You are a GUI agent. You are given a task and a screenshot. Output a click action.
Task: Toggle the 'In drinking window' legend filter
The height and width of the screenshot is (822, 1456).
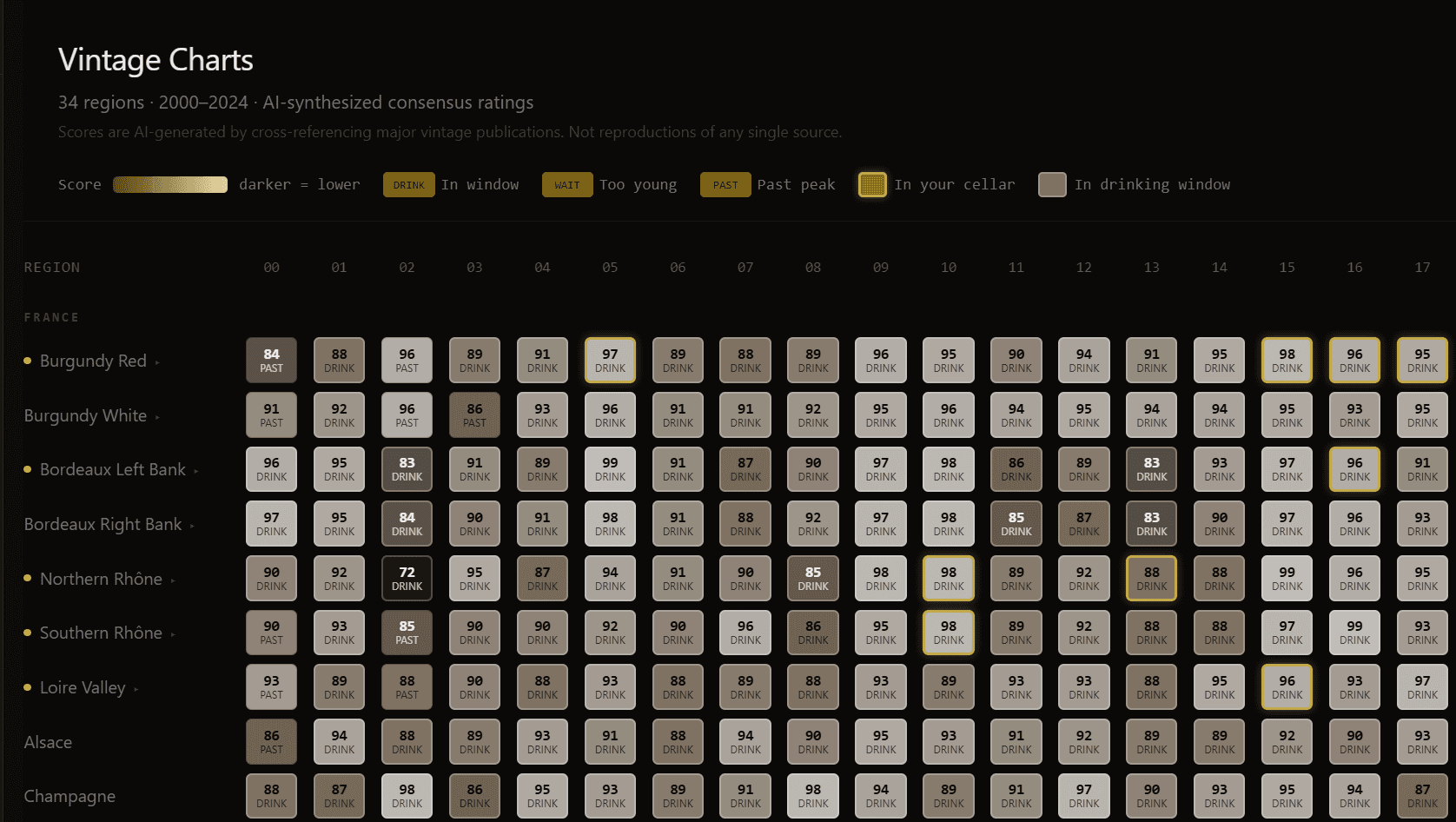tap(1052, 184)
